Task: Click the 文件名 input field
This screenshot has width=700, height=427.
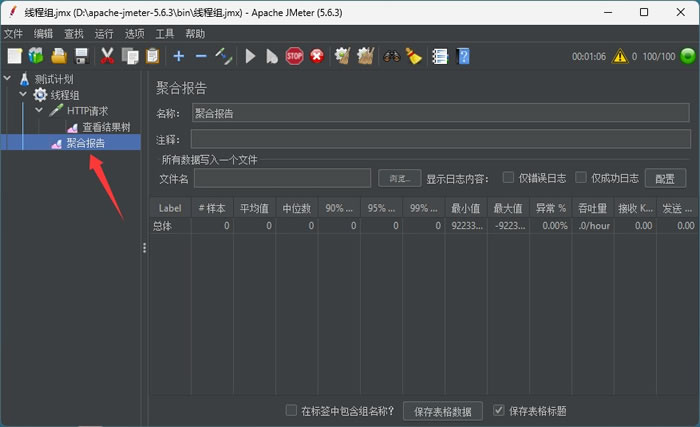Action: click(x=283, y=178)
